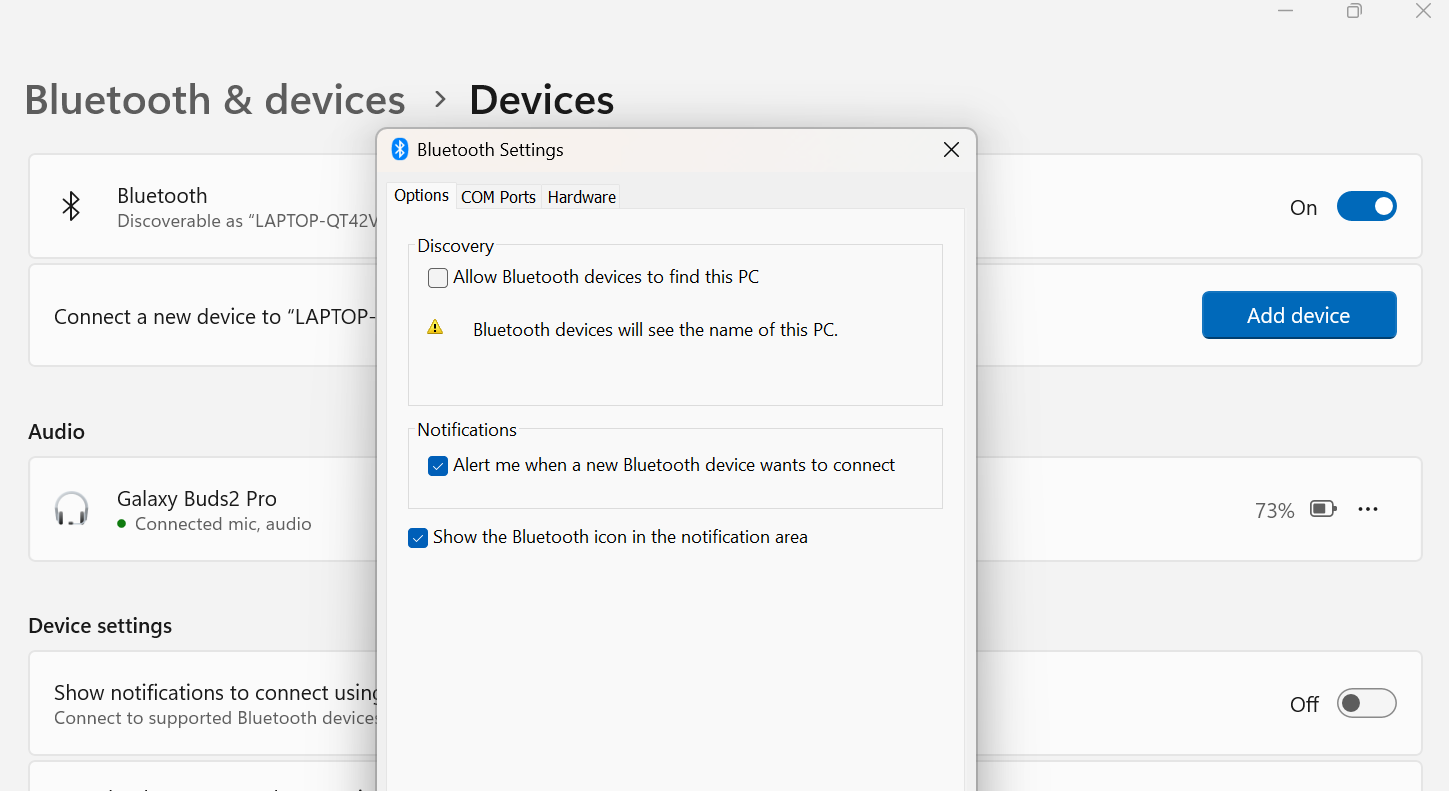Go back to Bluetooth & devices breadcrumb

click(215, 100)
